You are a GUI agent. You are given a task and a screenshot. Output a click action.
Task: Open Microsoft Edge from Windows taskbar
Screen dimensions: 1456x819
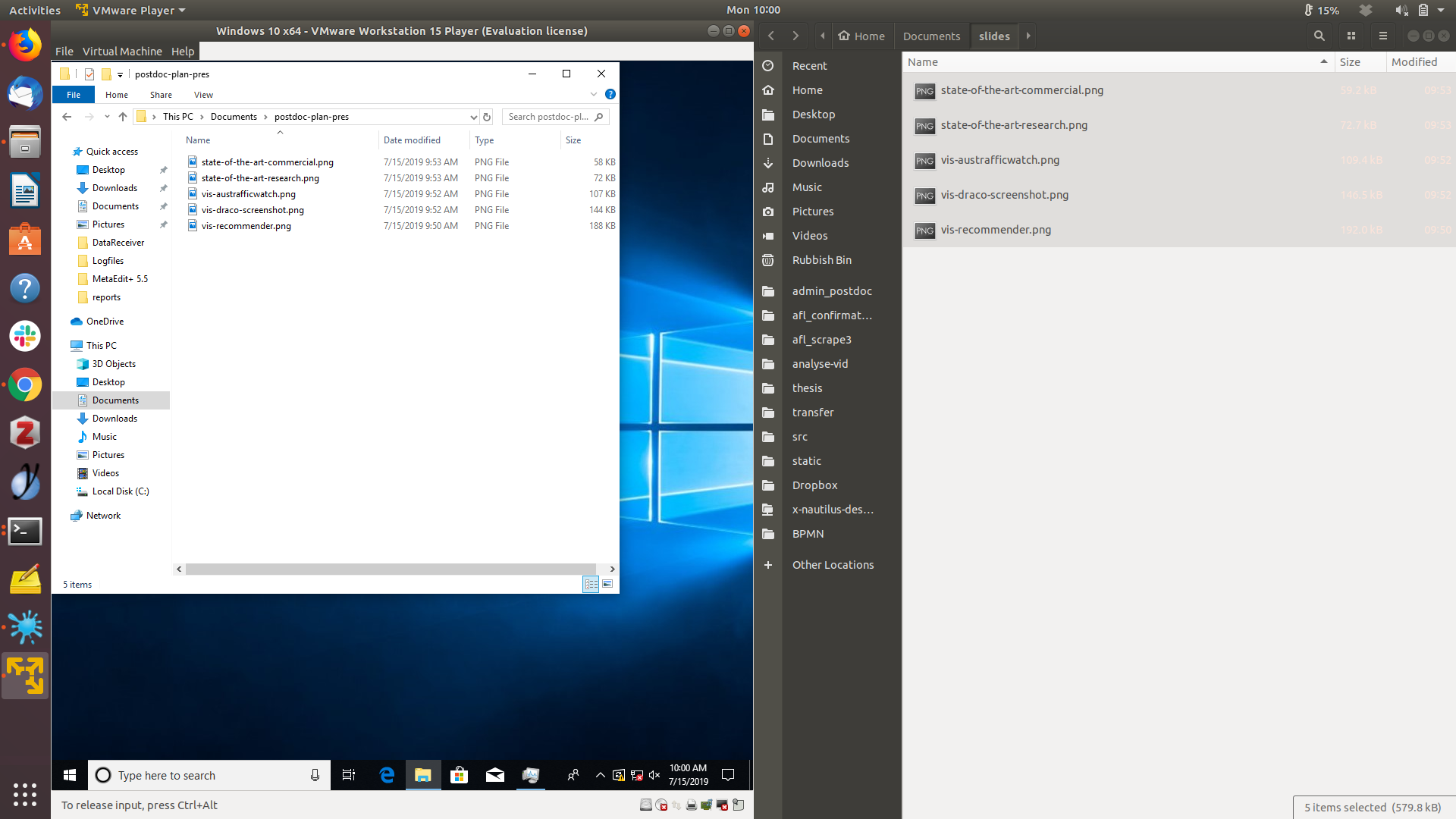(387, 775)
